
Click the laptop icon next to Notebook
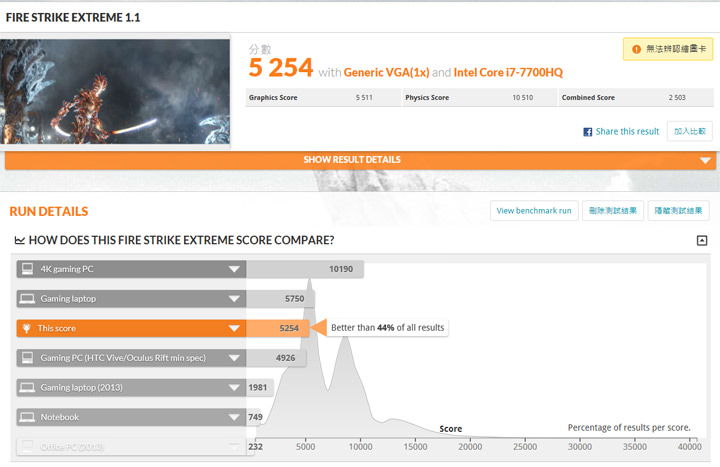27,417
